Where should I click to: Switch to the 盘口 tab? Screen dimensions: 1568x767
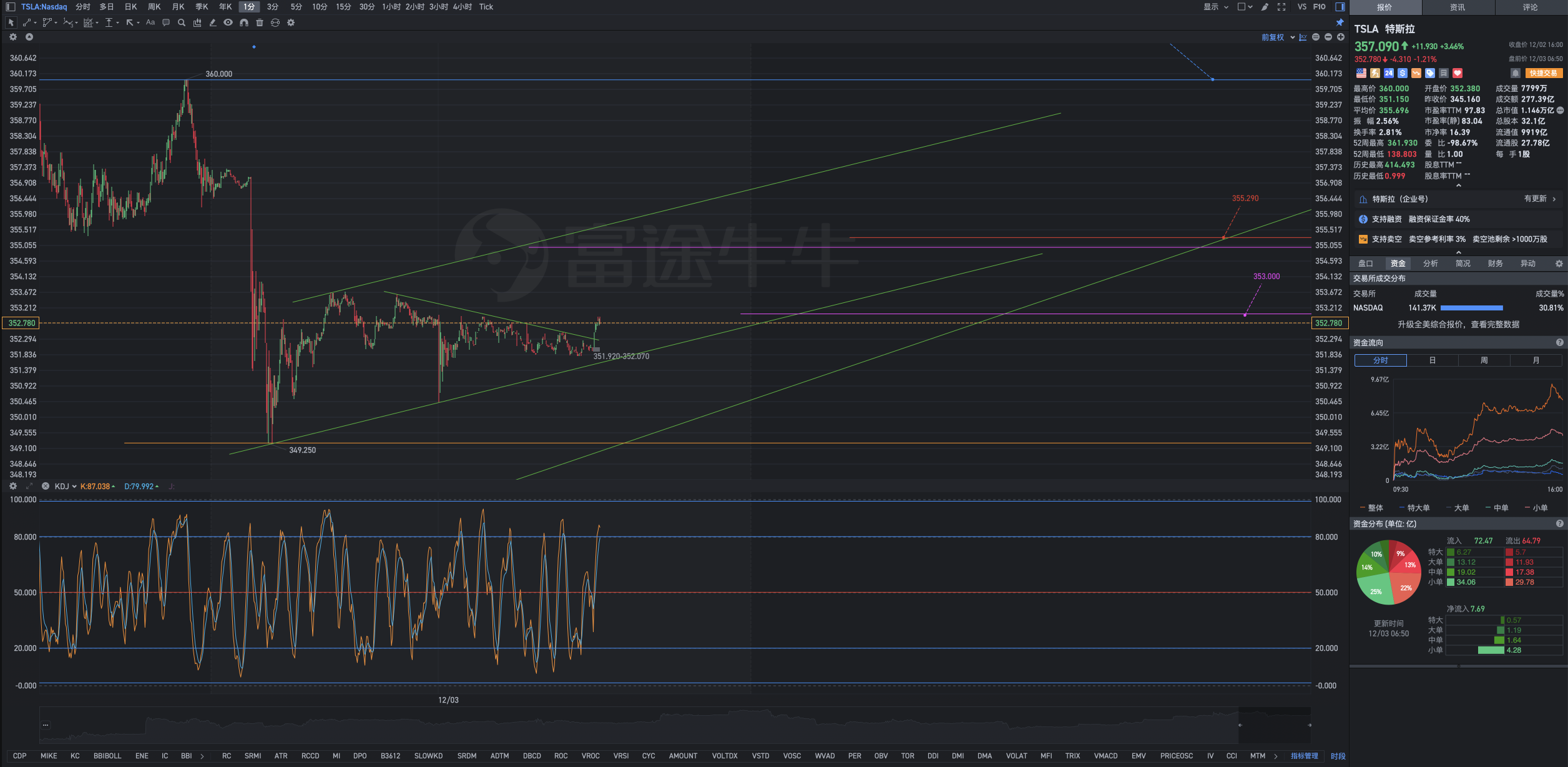click(1366, 264)
